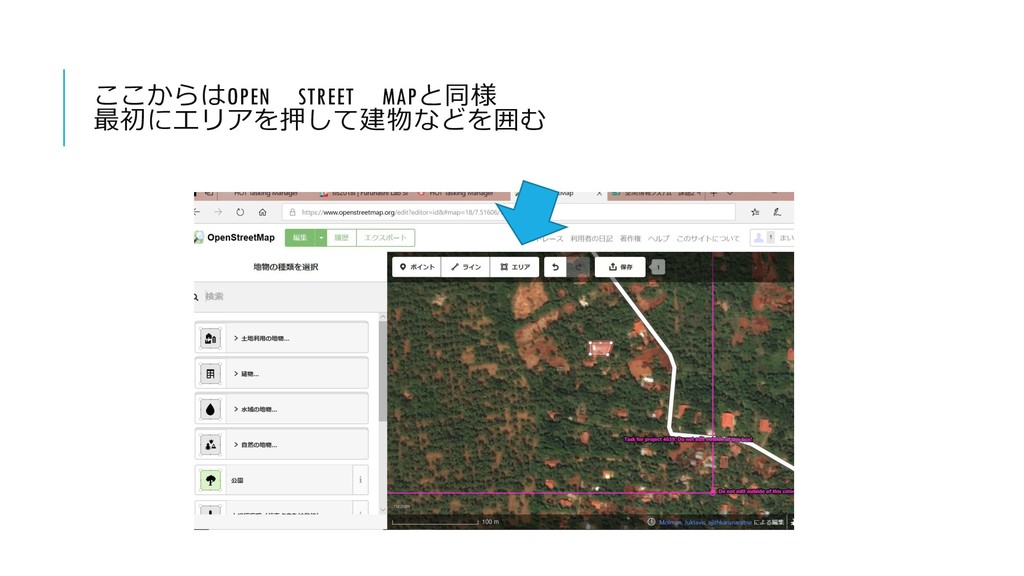Expand the 土地利用の地物 category
The image size is (1024, 576).
pyautogui.click(x=281, y=338)
